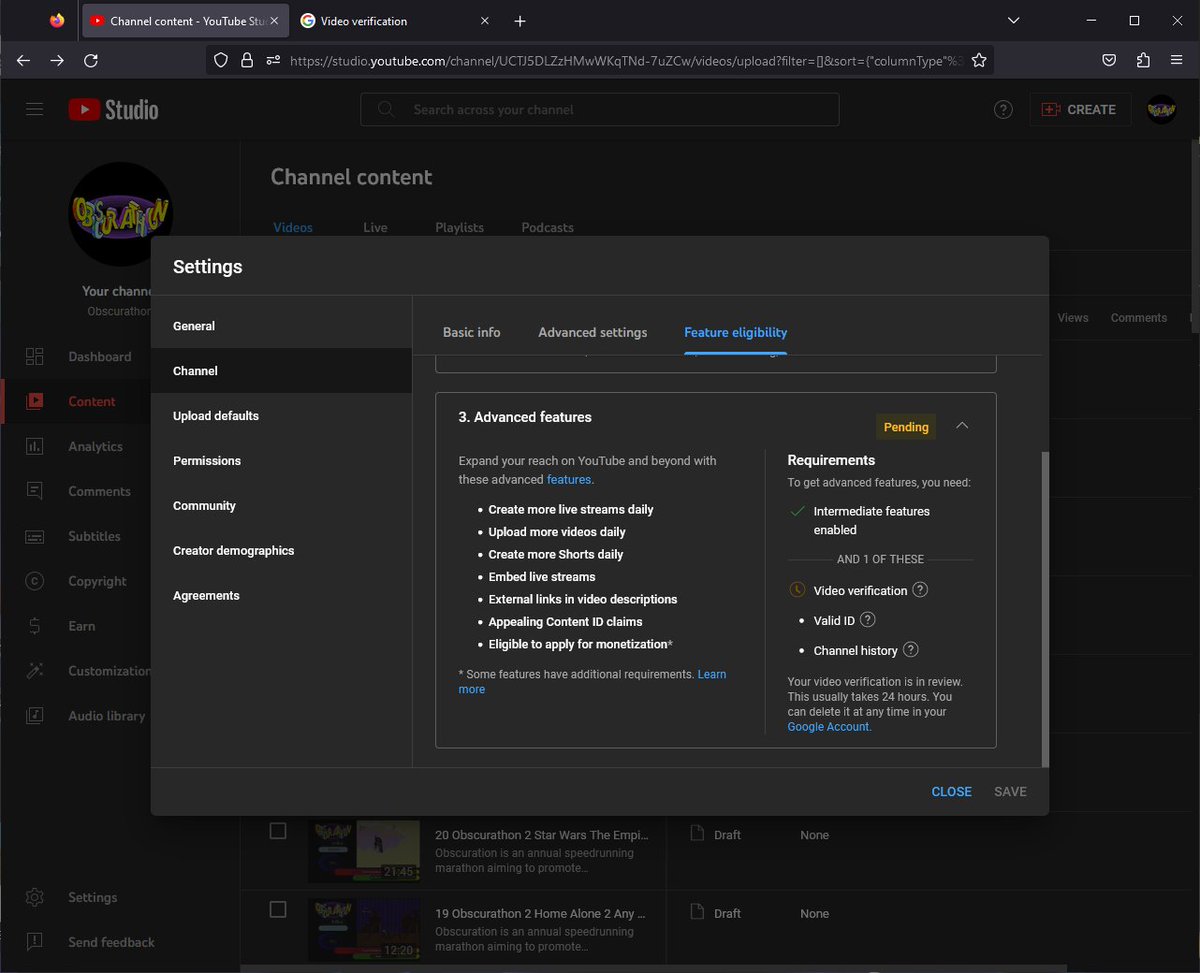Select General in Settings menu
1200x973 pixels.
coord(281,326)
